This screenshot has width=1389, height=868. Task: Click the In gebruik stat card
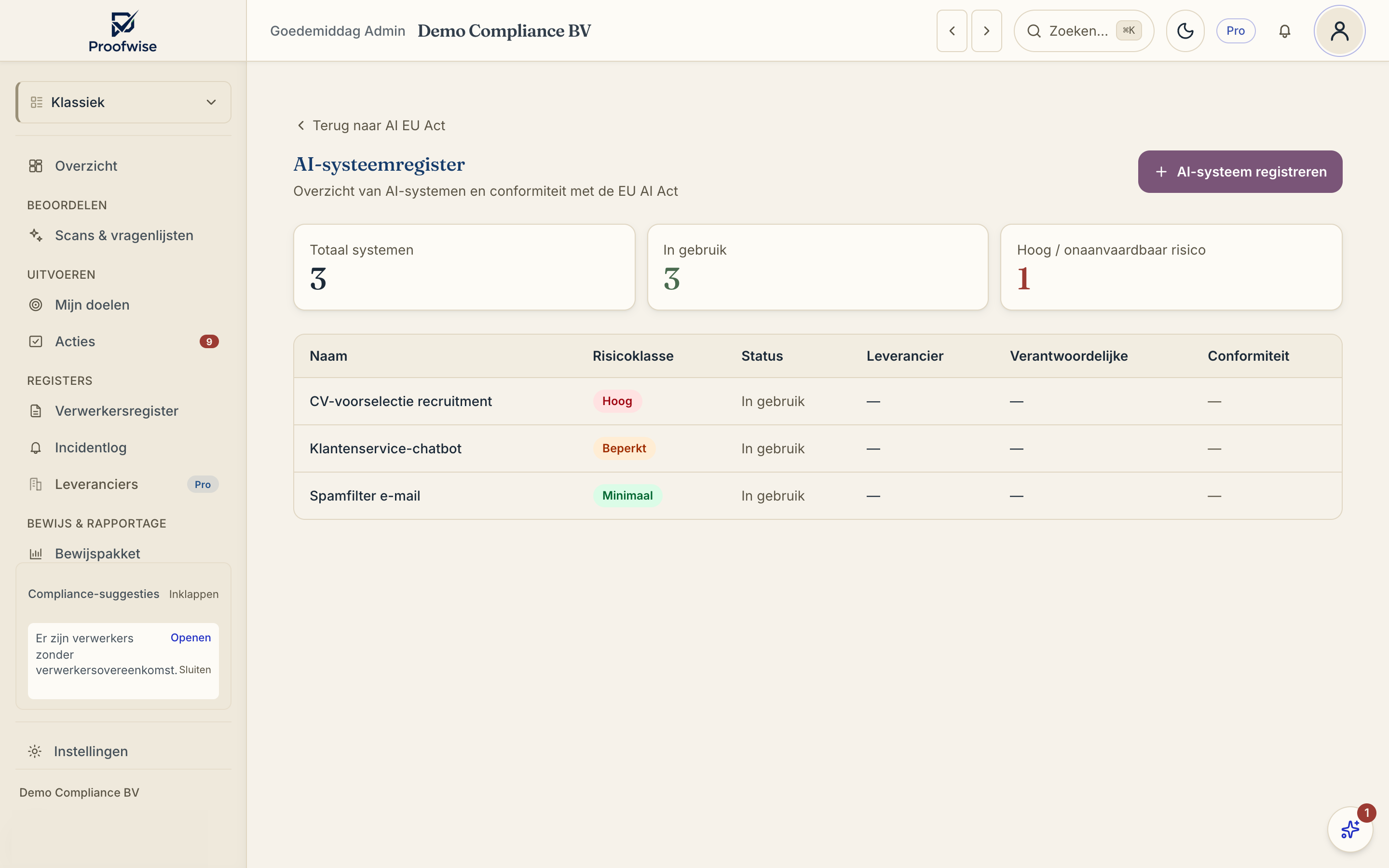[x=817, y=268]
